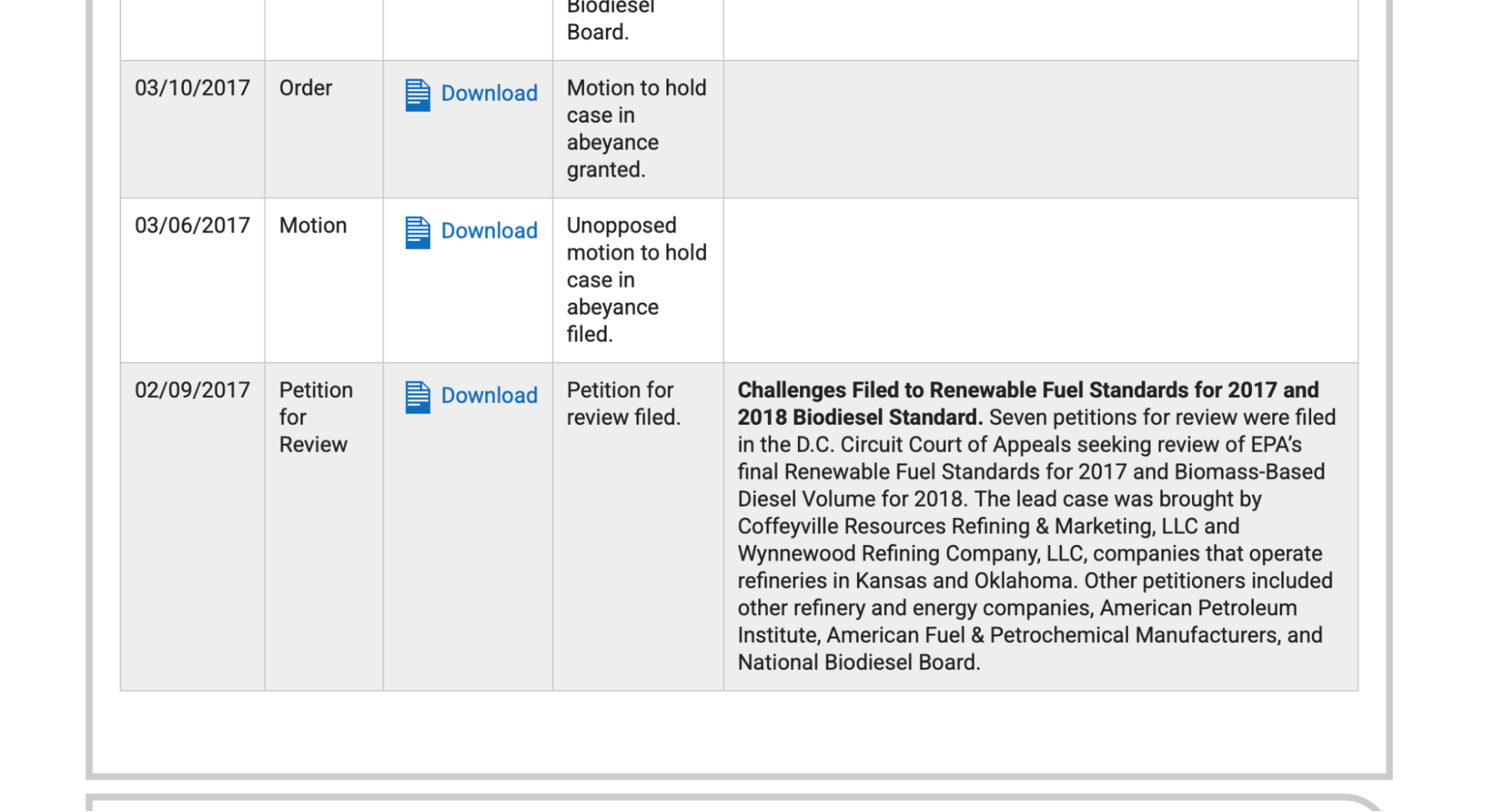Click the 03/10/2017 date cell

click(192, 88)
